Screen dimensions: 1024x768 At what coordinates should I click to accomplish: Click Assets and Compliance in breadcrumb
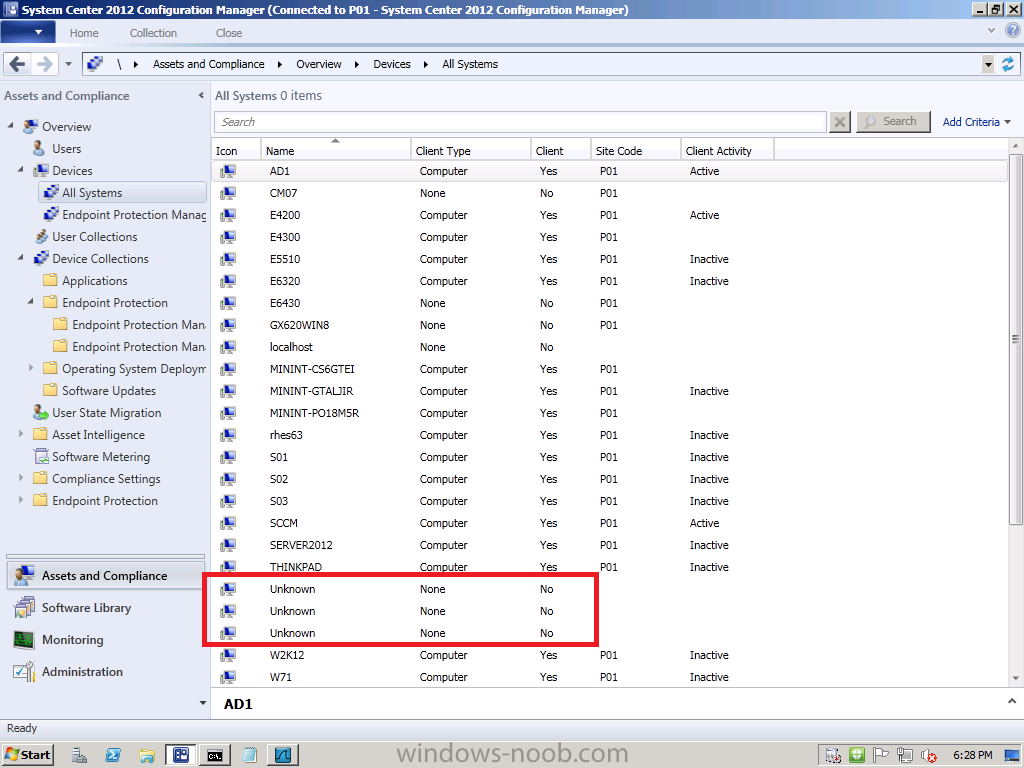208,64
